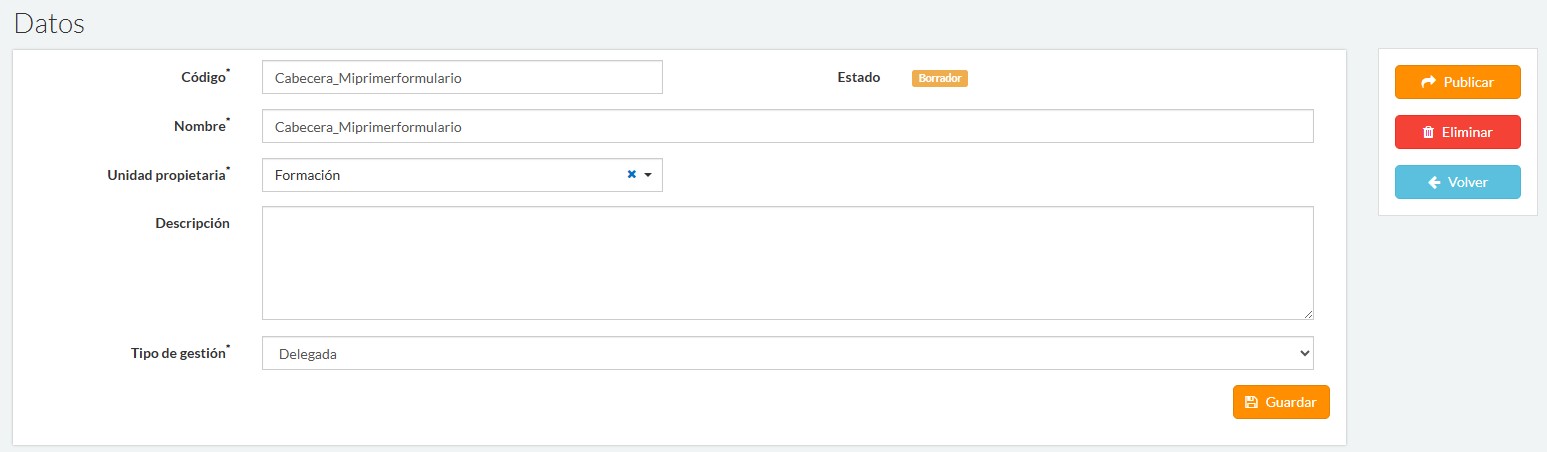The image size is (1547, 452).
Task: Click the trash can icon on Eliminar
Action: pos(1428,132)
